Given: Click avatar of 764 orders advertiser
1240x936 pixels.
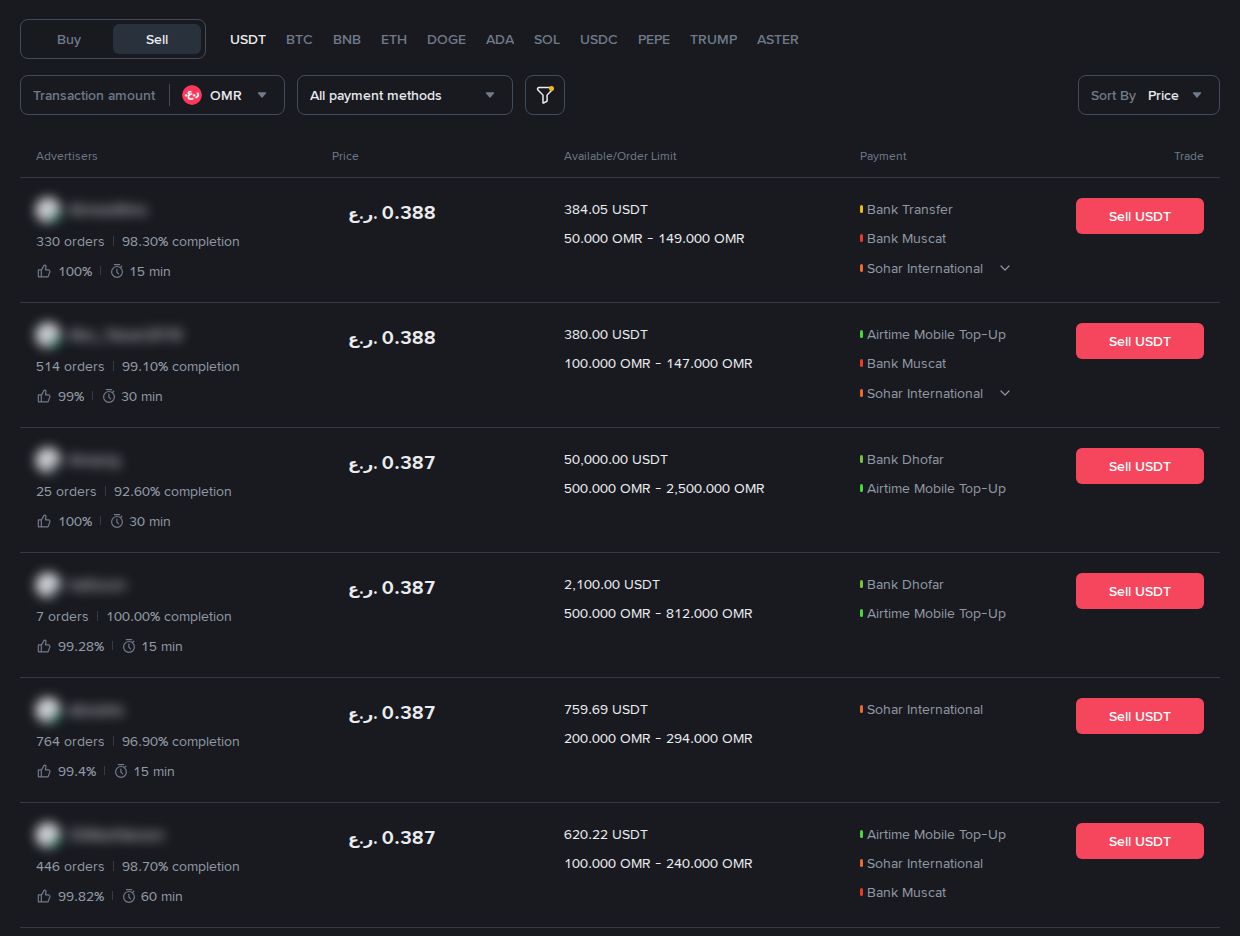Looking at the screenshot, I should 47,710.
